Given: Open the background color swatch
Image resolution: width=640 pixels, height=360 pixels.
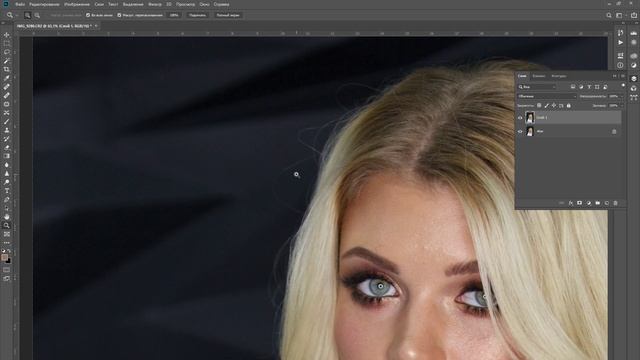Looking at the screenshot, I should click(9, 261).
